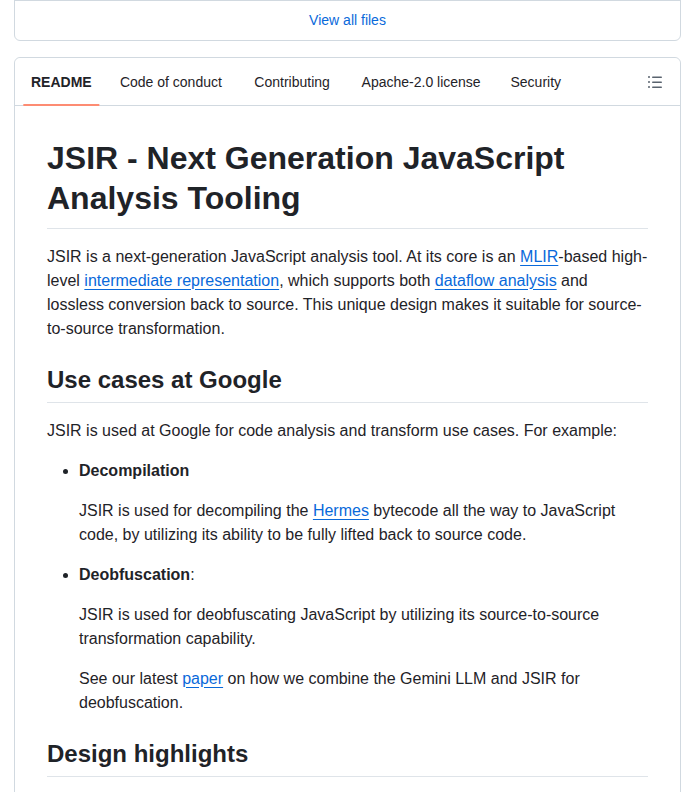Open the intermediate representation link
This screenshot has height=792, width=684.
[x=181, y=280]
